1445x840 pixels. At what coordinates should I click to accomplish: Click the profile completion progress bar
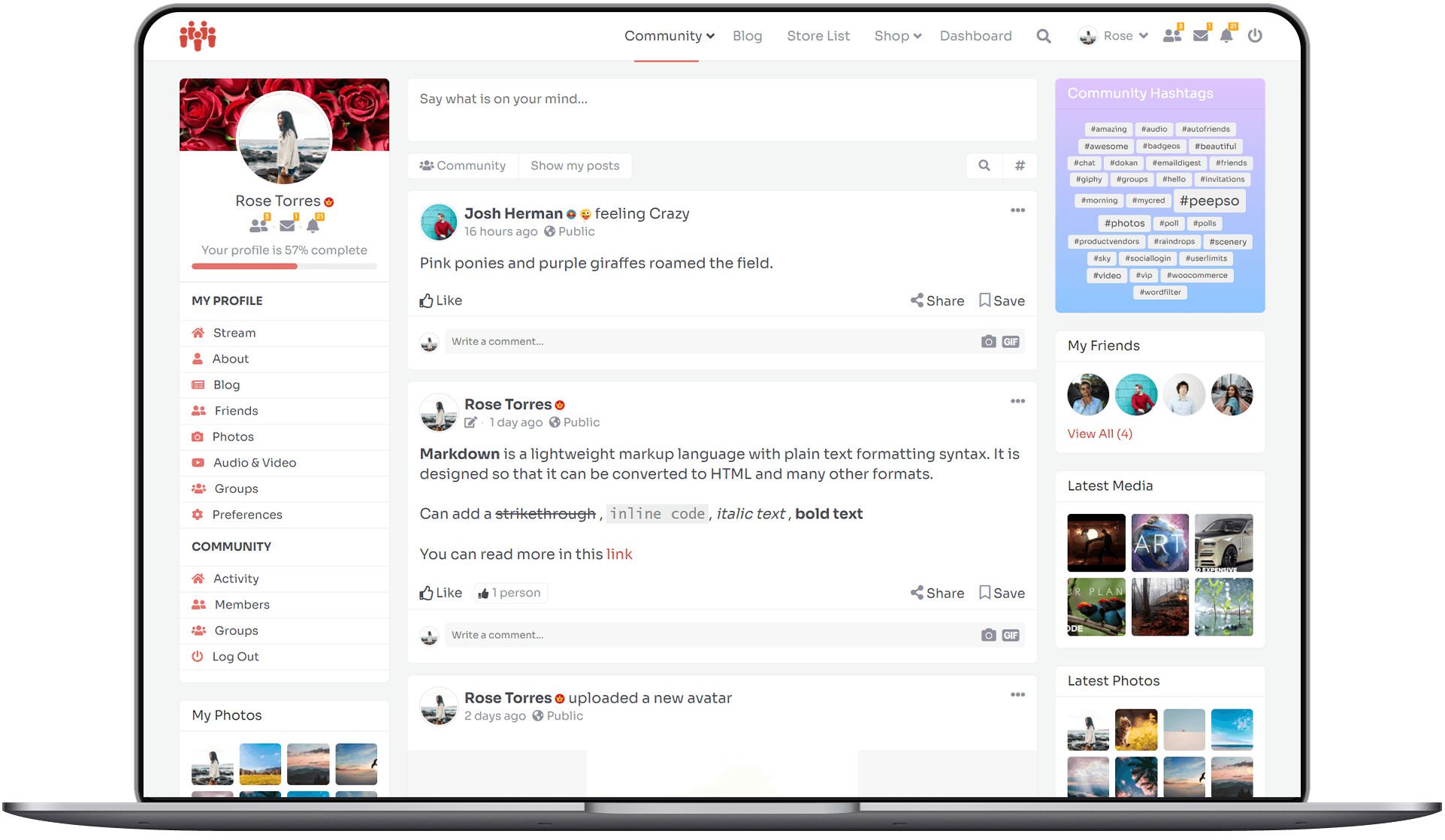(x=283, y=266)
